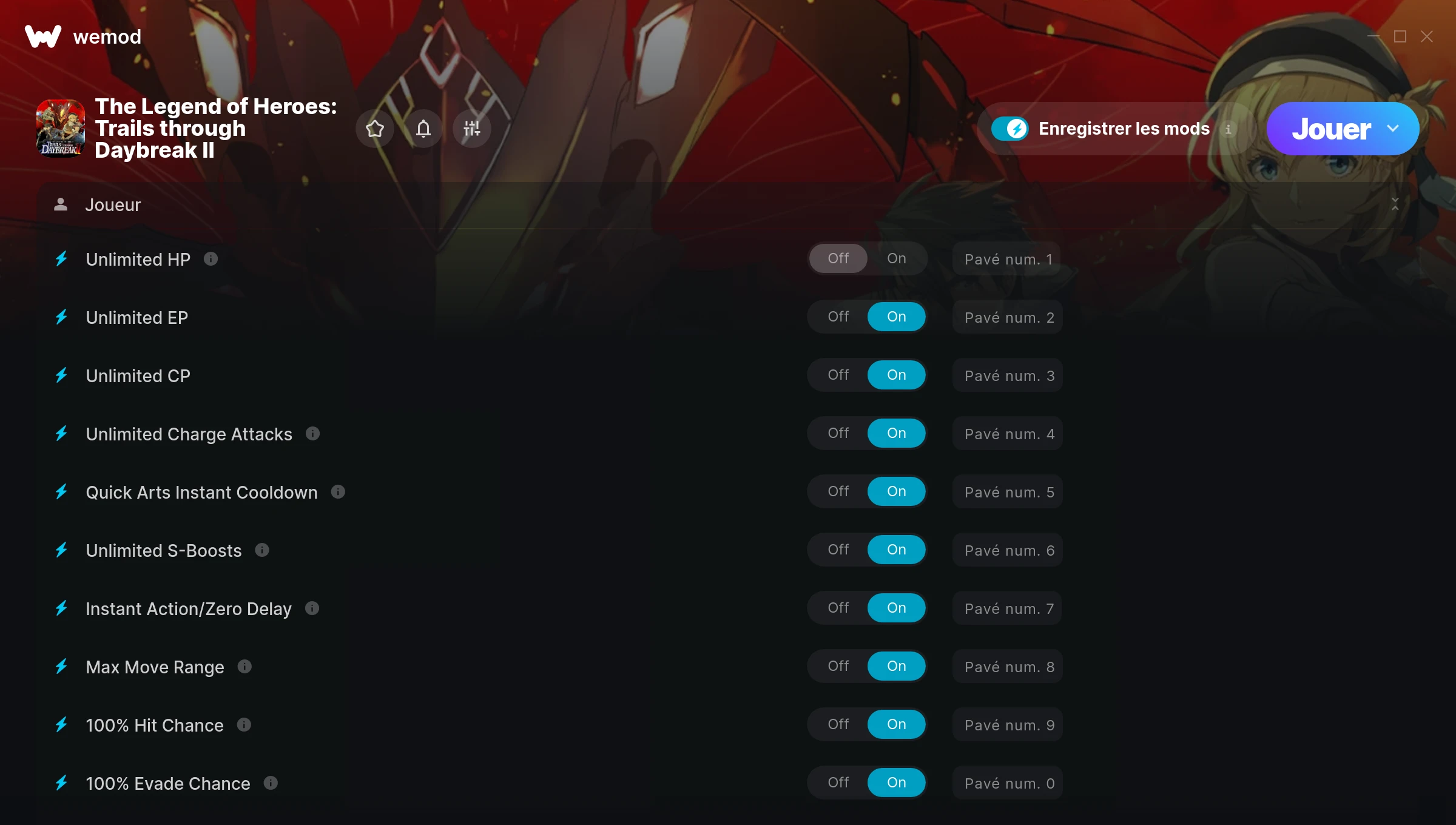The image size is (1456, 825).
Task: Show info icon for Unlimited Charge Attacks
Action: [x=312, y=434]
